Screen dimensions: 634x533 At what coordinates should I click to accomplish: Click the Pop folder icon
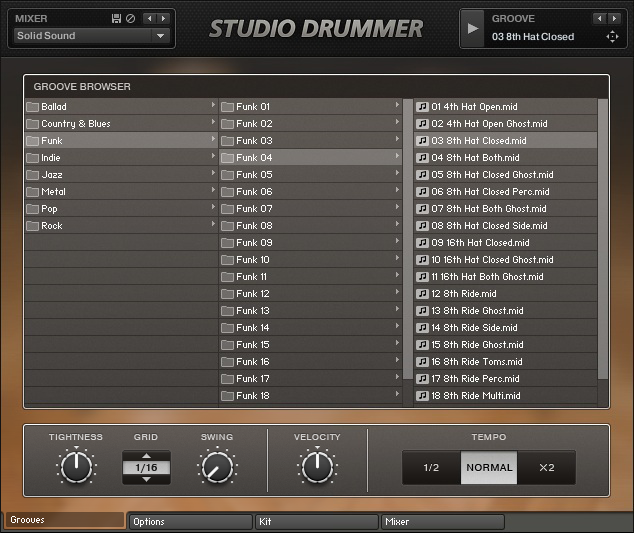pos(32,209)
